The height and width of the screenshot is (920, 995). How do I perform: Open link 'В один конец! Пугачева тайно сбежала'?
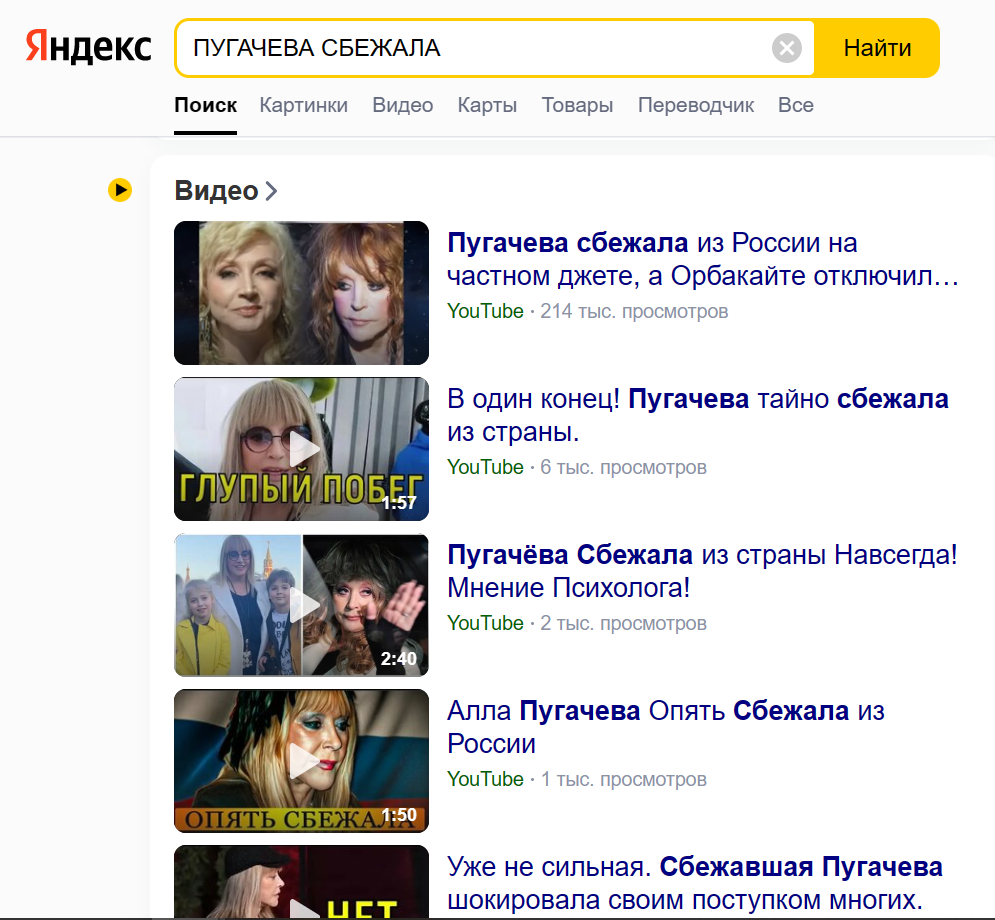tap(697, 415)
